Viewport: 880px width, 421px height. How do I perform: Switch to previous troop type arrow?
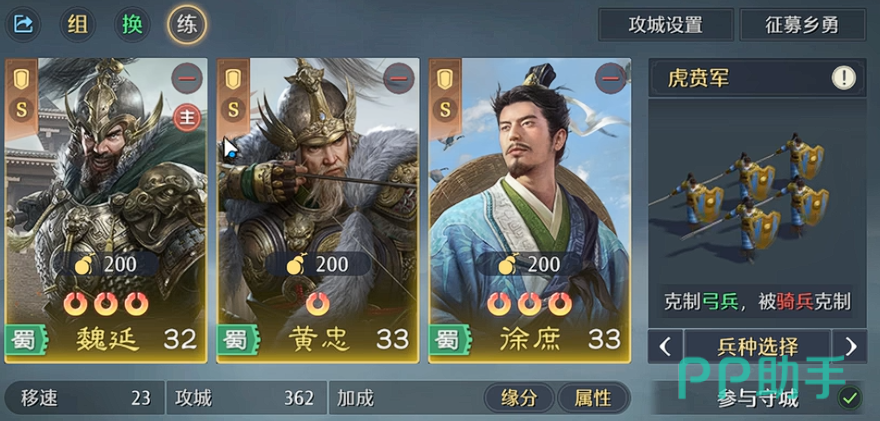click(665, 346)
